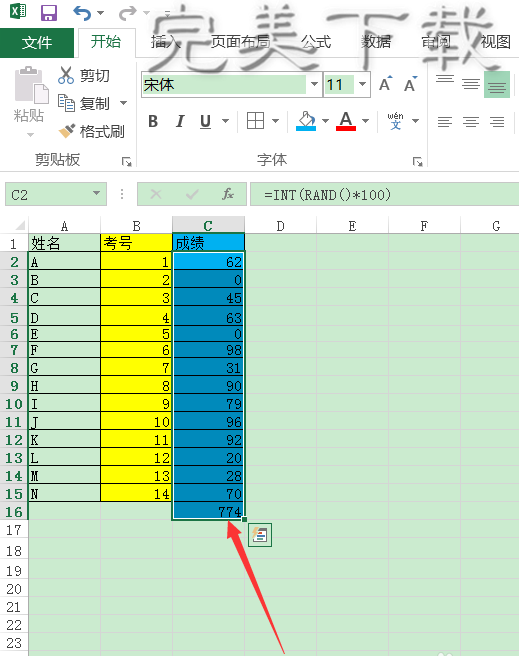Image resolution: width=519 pixels, height=656 pixels.
Task: Click the Copy (复制) button
Action: 92,103
